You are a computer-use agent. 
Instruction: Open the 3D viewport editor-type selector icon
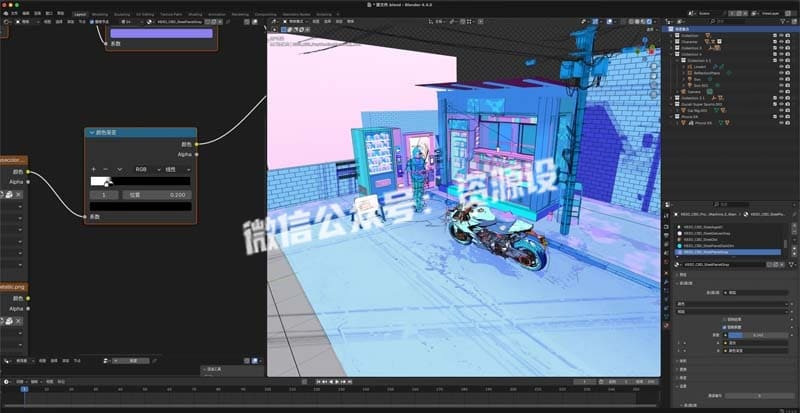274,22
